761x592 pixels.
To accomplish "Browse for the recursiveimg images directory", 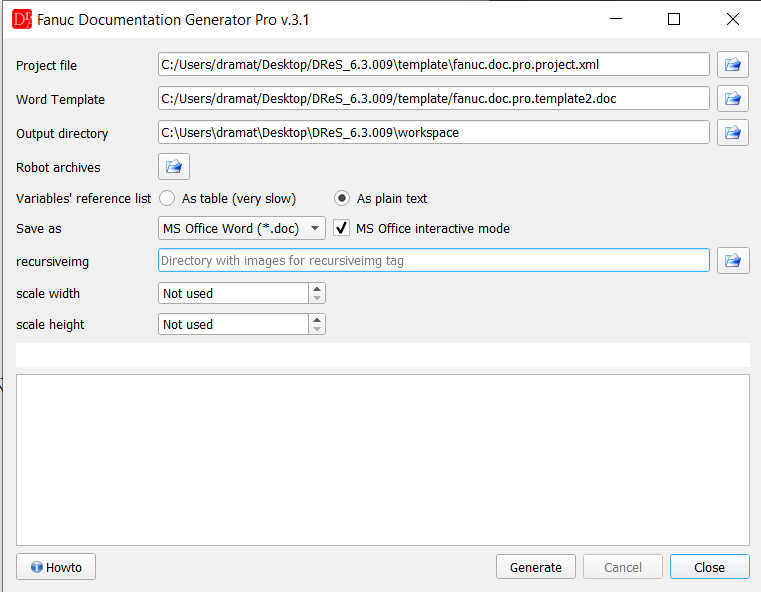I will (x=733, y=261).
